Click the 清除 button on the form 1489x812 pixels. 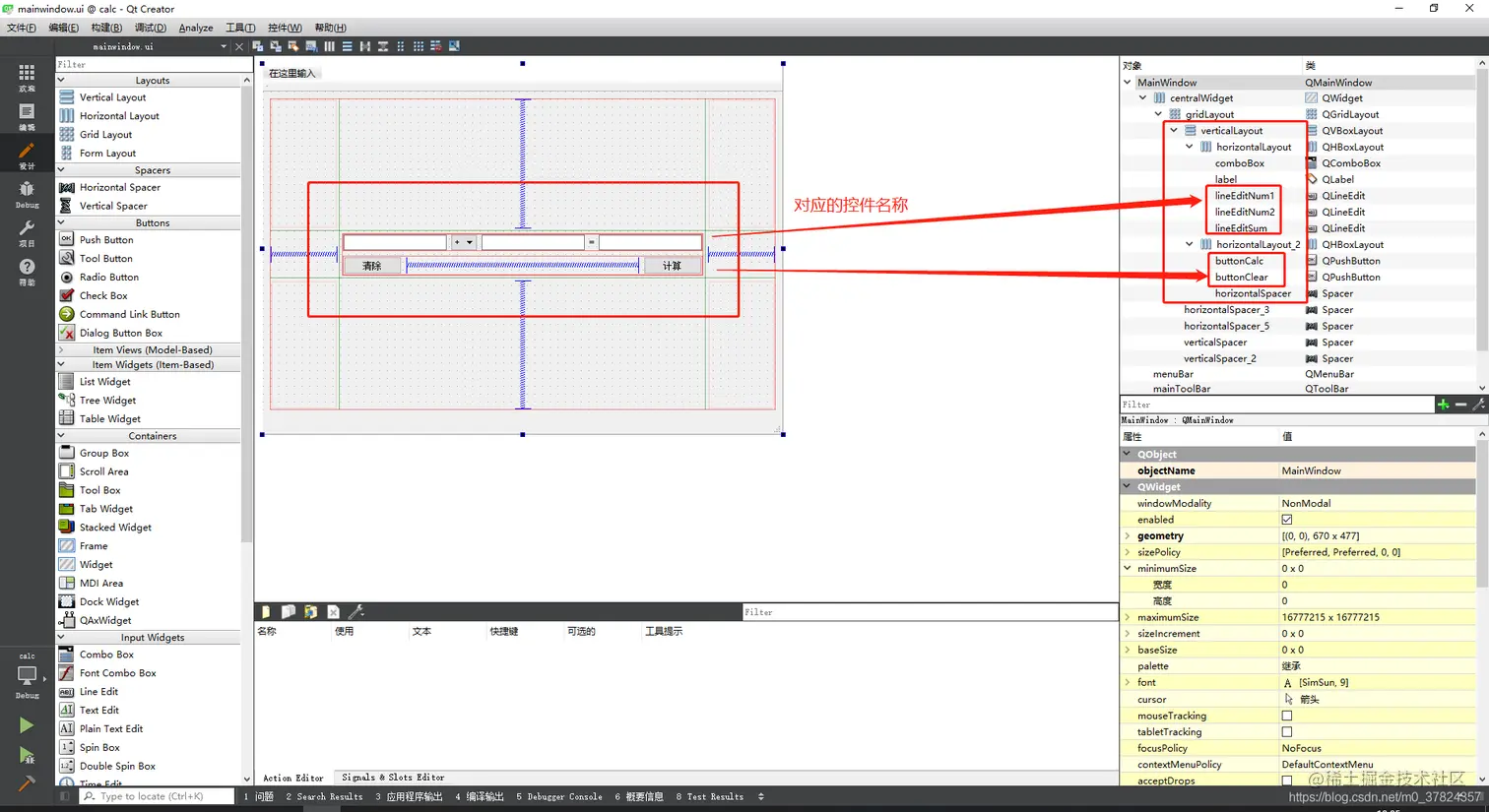371,266
